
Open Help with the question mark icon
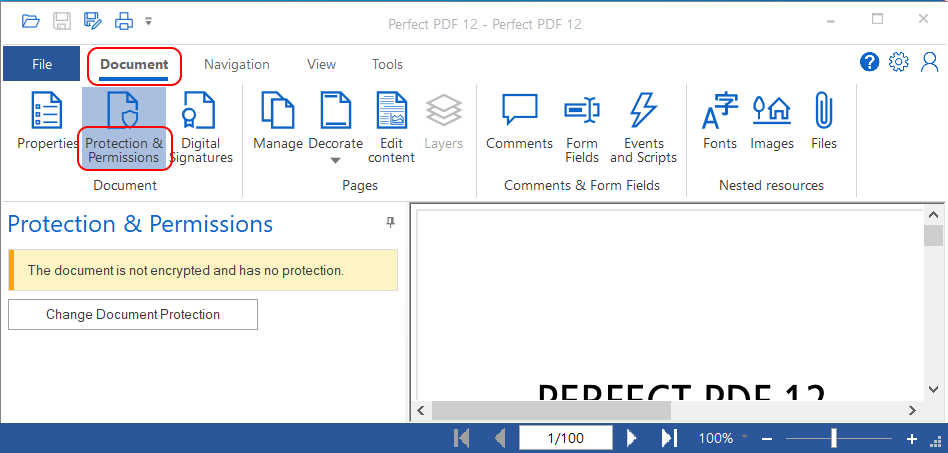pos(869,62)
